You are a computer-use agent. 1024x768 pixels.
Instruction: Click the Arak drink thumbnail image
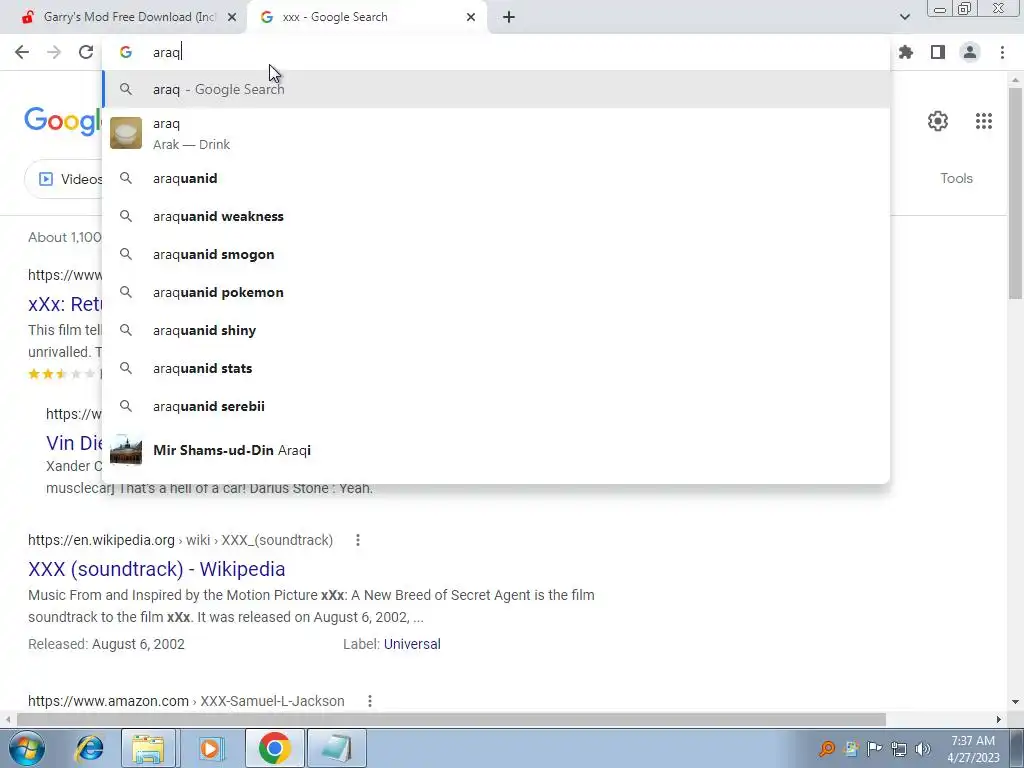tap(126, 133)
